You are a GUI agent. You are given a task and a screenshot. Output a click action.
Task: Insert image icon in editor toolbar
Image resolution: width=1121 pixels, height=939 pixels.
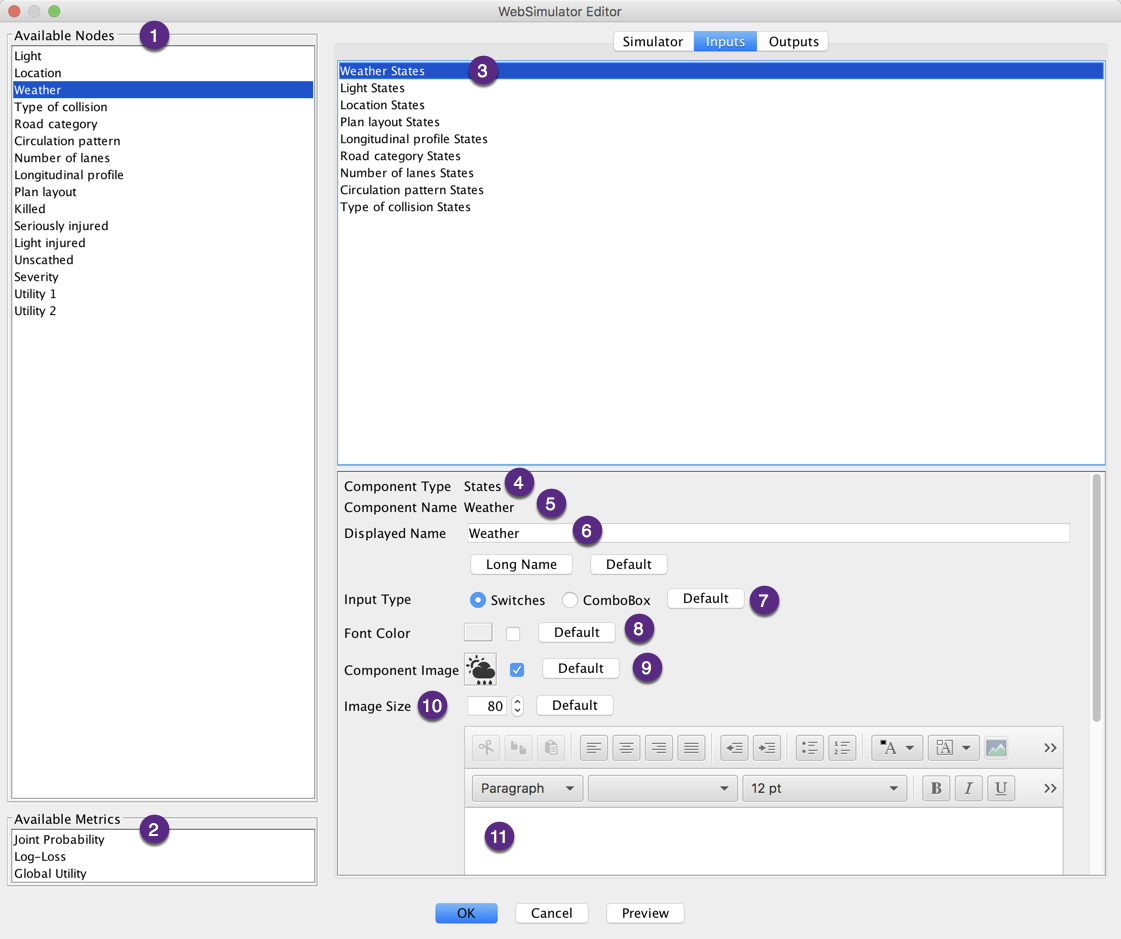[996, 748]
